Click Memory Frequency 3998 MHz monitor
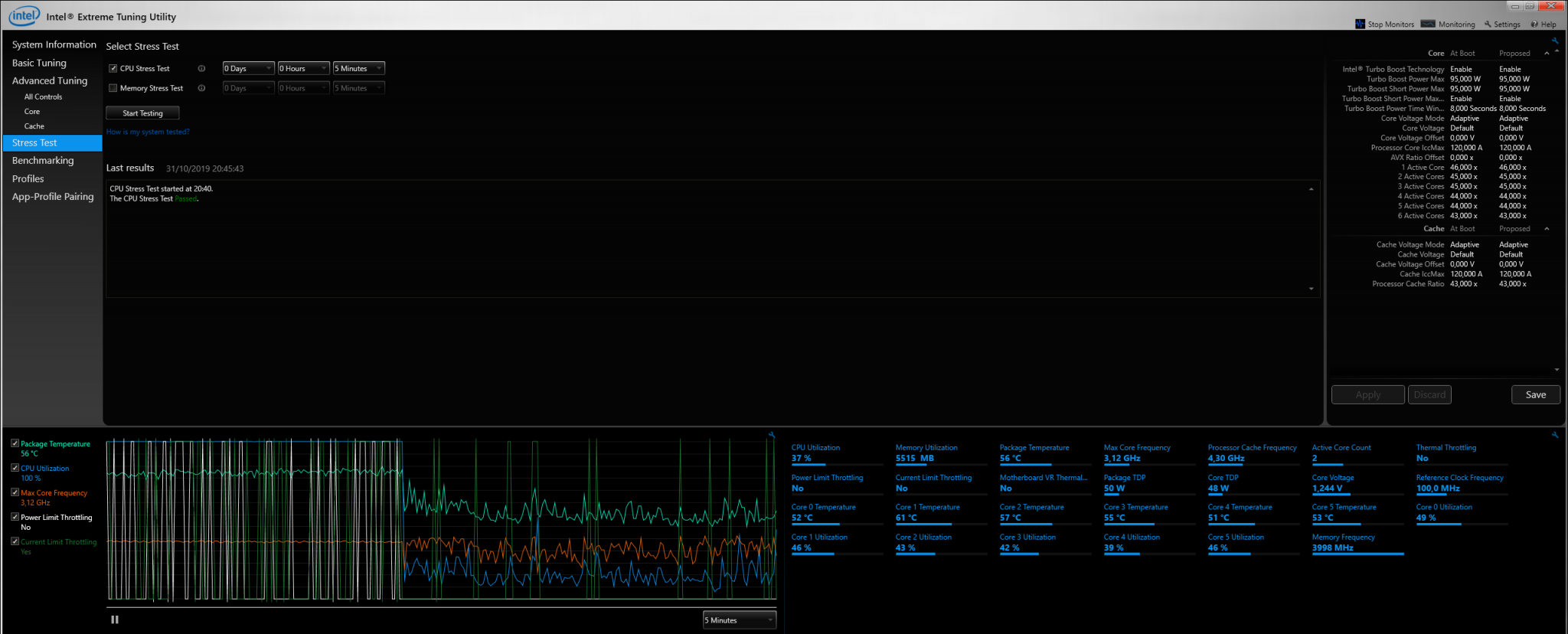Screen dimensions: 1568x634 coord(1357,543)
